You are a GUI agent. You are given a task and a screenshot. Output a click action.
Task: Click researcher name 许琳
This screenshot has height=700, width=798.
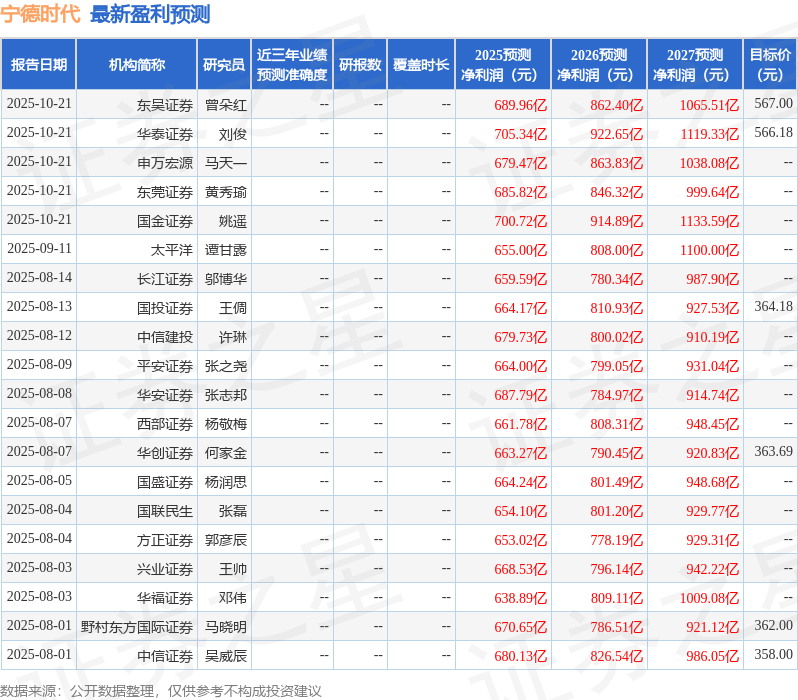233,338
